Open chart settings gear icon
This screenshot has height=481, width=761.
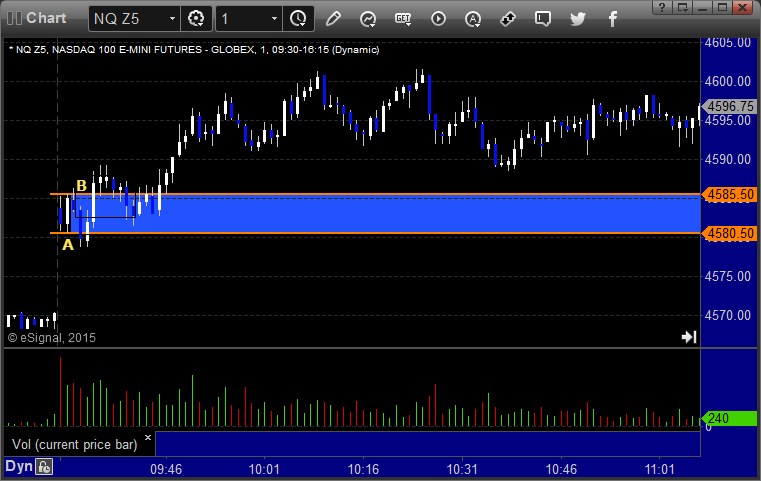tap(196, 19)
